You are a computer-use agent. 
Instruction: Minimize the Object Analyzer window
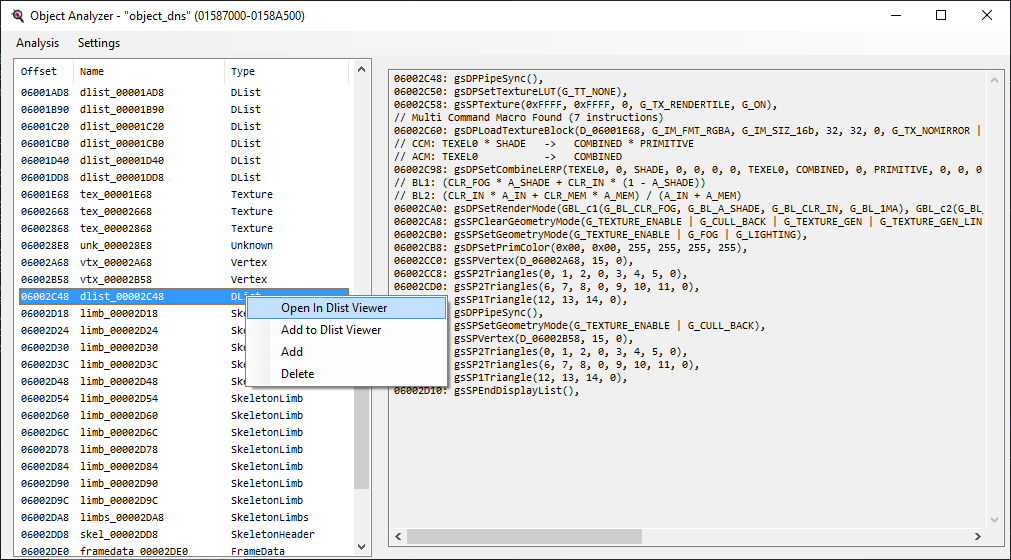[x=896, y=15]
